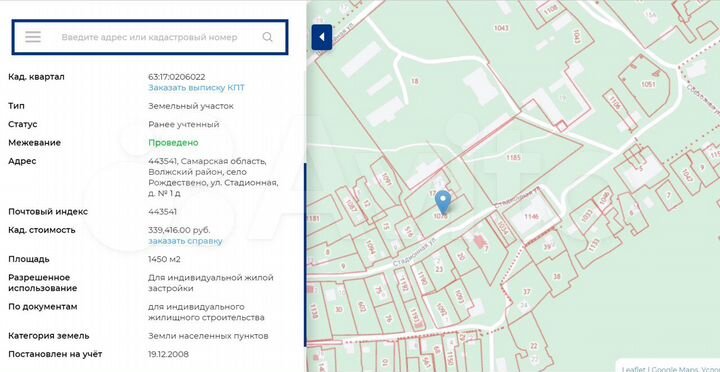Select map parcel labeled 18

pyautogui.click(x=414, y=81)
